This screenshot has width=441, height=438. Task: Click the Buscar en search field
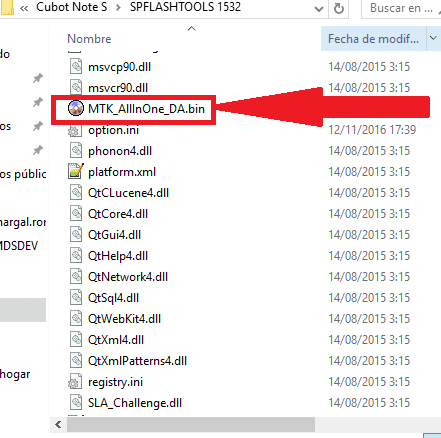click(401, 8)
